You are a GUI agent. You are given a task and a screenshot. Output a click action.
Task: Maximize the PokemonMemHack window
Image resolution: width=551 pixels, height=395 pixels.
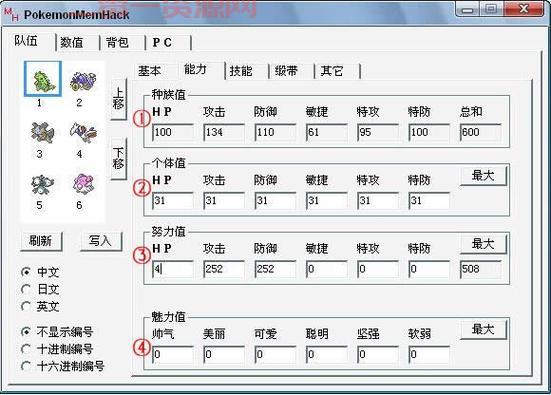(x=491, y=9)
